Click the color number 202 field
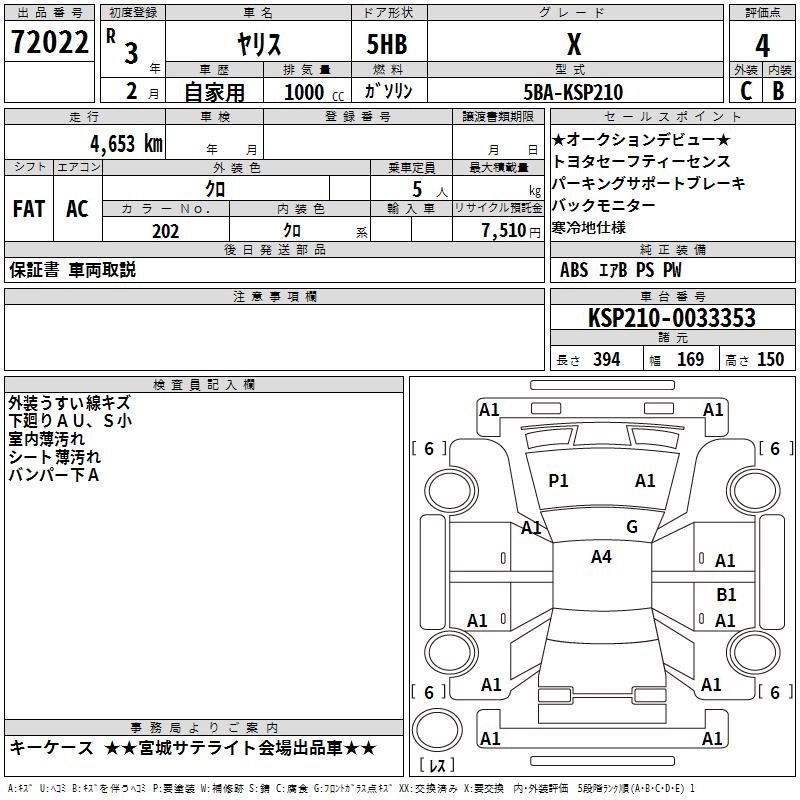The height and width of the screenshot is (800, 800). click(x=166, y=231)
